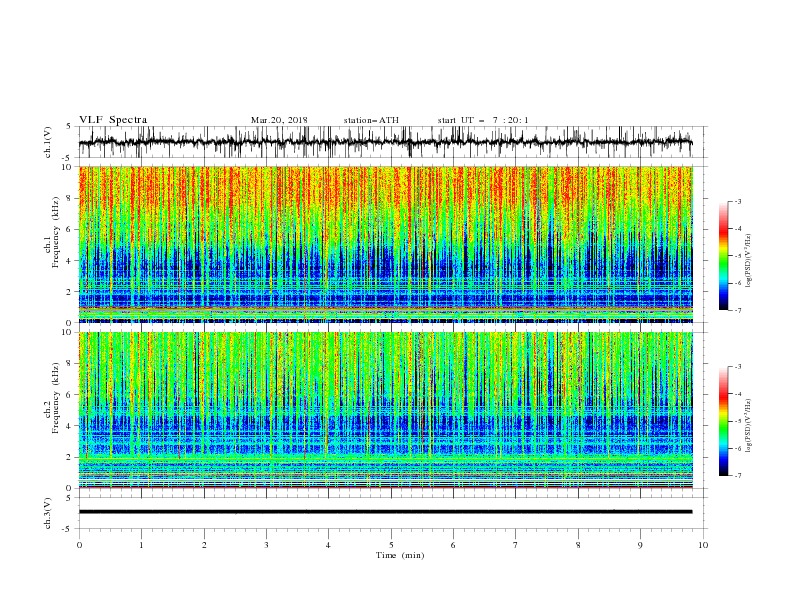Click the ch.2 "Frequency (kHz)" axis label
792x612 pixels.
[56, 397]
